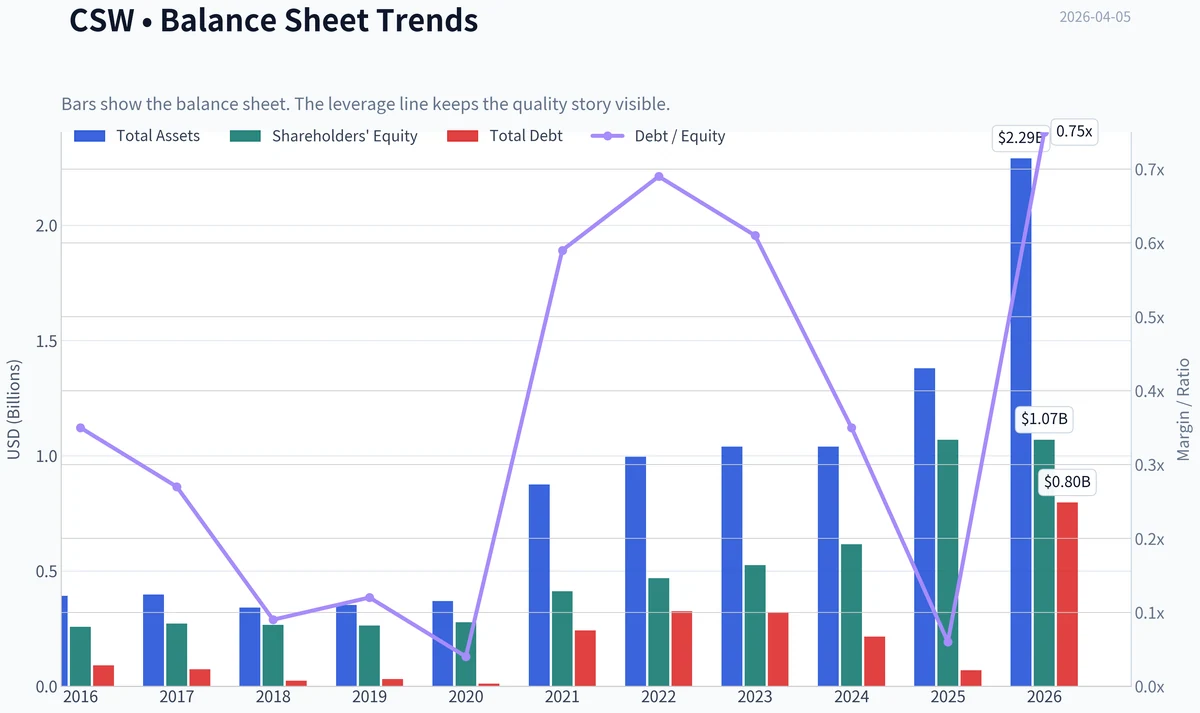Click the 2026 Total Assets blue bar
Image resolution: width=1200 pixels, height=713 pixels.
coord(1021,422)
